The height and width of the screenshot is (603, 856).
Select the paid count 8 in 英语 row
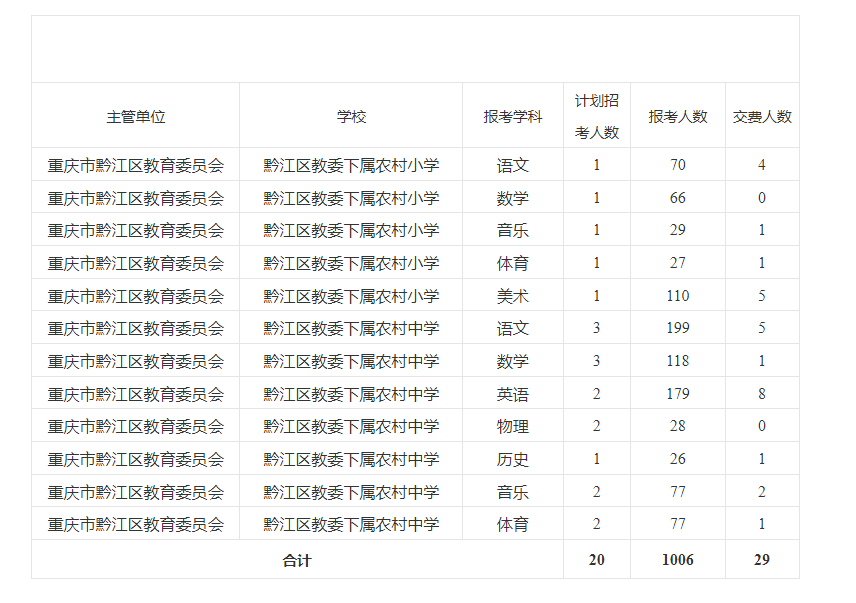(x=761, y=394)
